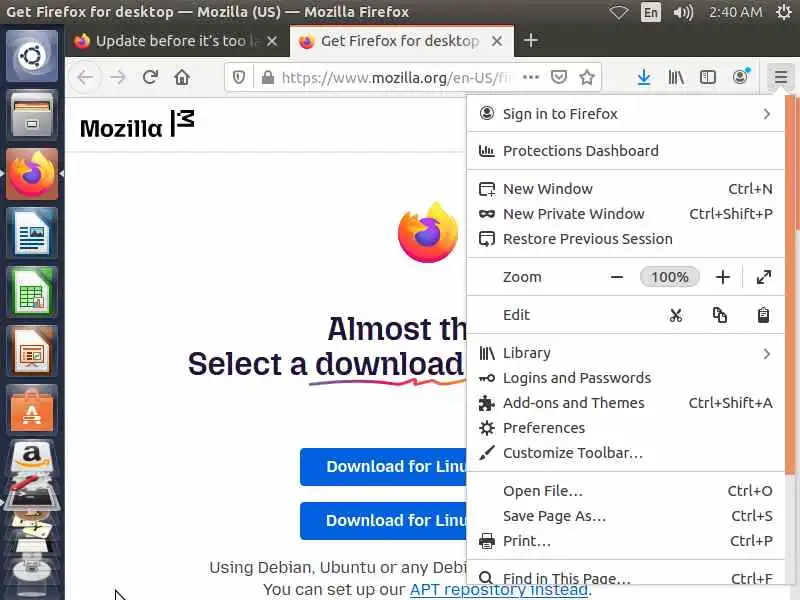Click the first Download for Linux button
This screenshot has width=800, height=600.
tap(383, 466)
